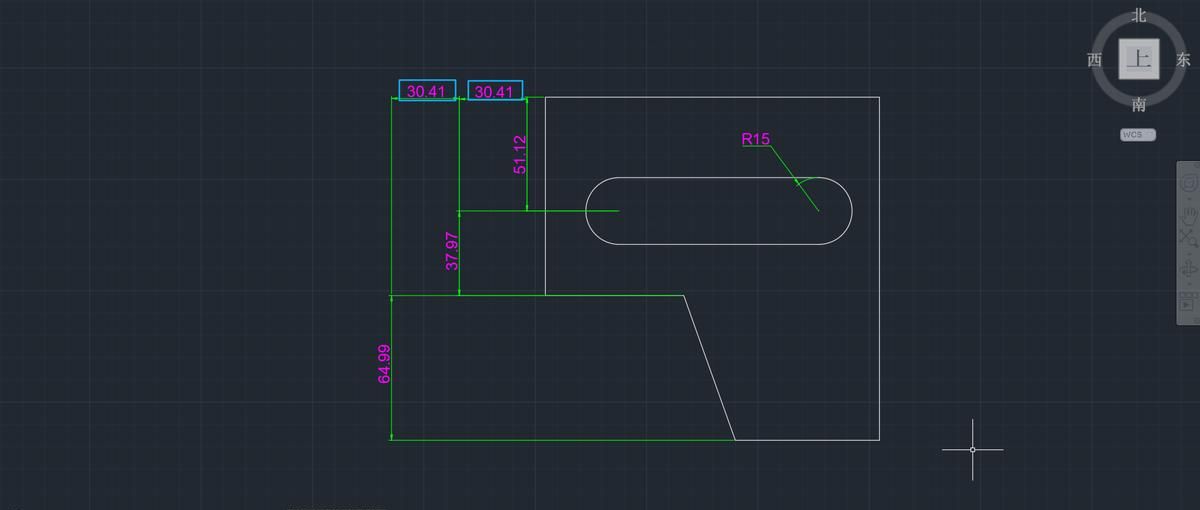1200x510 pixels.
Task: Select the south 南 compass direction
Action: pyautogui.click(x=1139, y=104)
